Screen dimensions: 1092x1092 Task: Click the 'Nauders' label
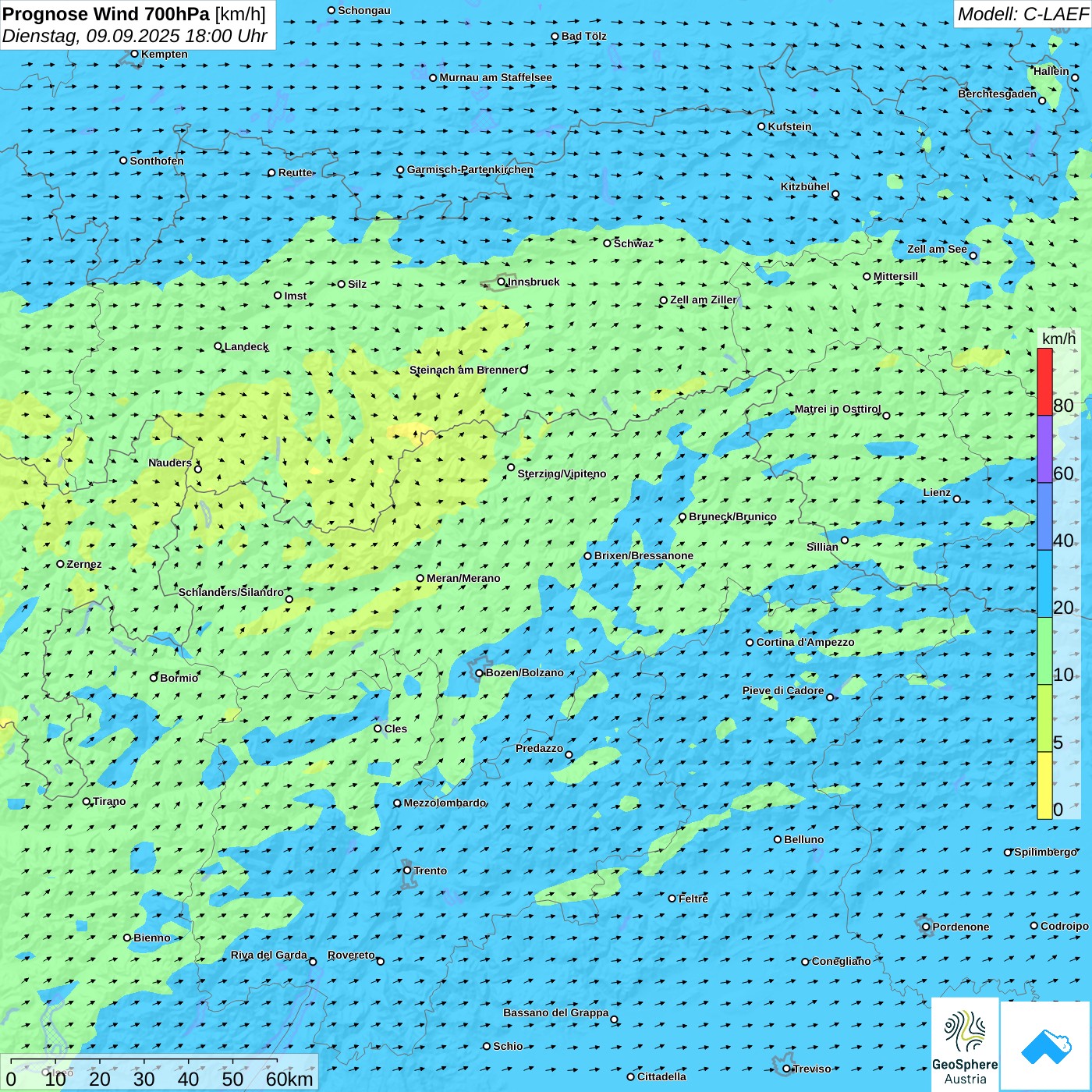pyautogui.click(x=170, y=463)
